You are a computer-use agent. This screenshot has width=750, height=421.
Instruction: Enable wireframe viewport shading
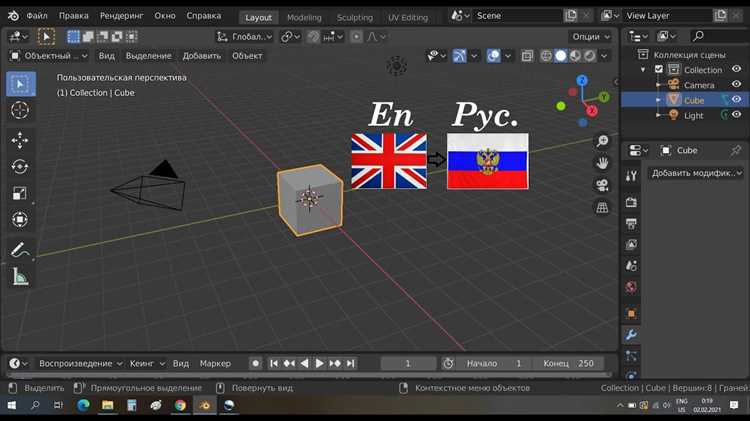click(x=546, y=56)
